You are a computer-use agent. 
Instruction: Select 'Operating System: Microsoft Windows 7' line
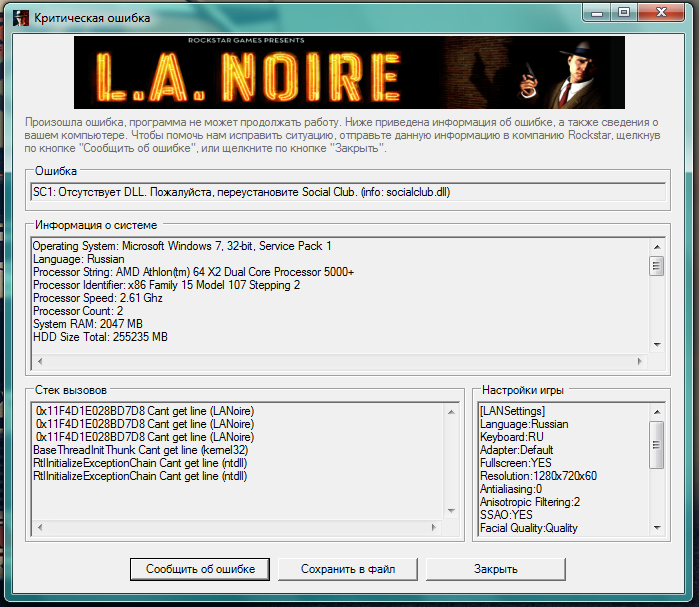click(x=182, y=246)
